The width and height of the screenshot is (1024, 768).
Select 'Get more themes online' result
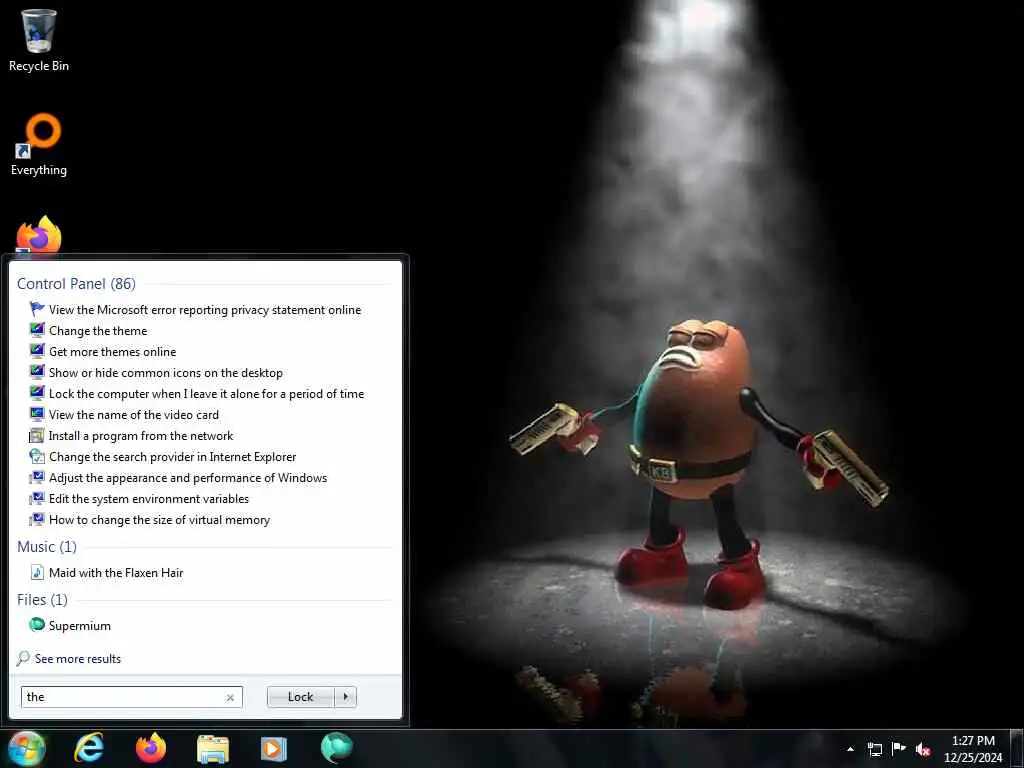pos(112,351)
